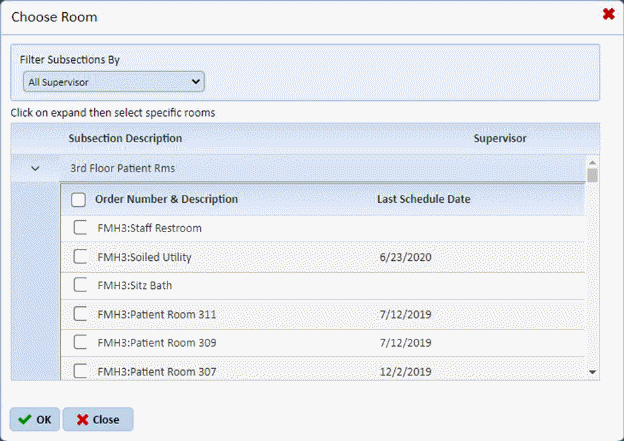Check the FMH3:Soiled Utility checkbox

[81, 257]
